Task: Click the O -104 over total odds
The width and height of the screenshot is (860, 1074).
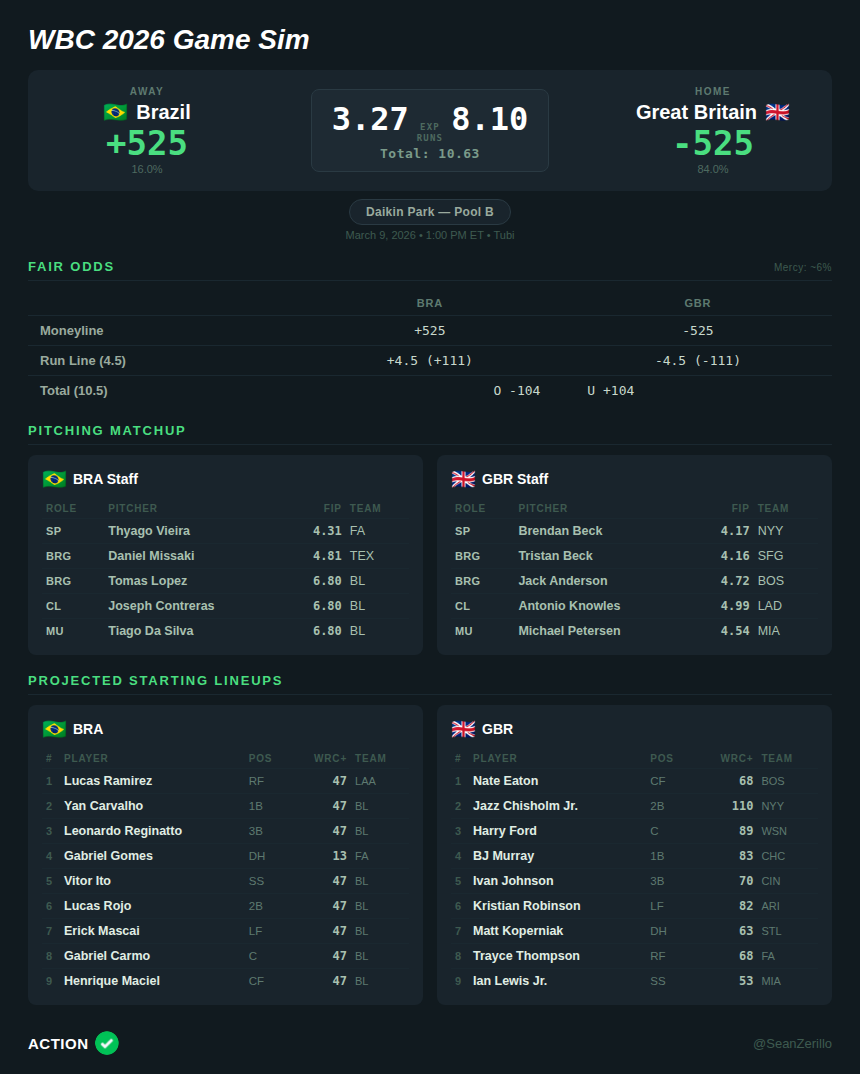Action: [x=517, y=390]
